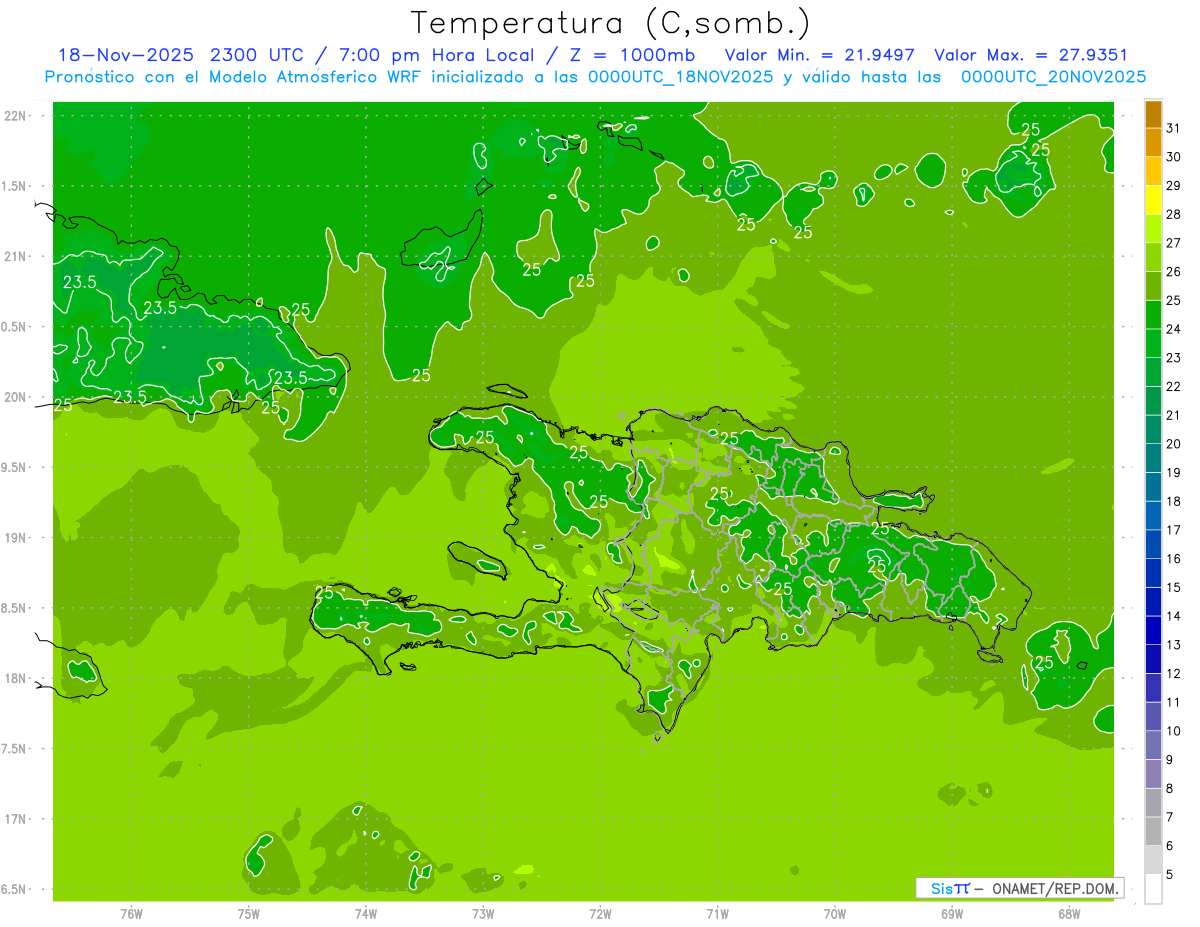This screenshot has width=1200, height=927.
Task: Click the "20" colorbar label
Action: click(x=1173, y=444)
